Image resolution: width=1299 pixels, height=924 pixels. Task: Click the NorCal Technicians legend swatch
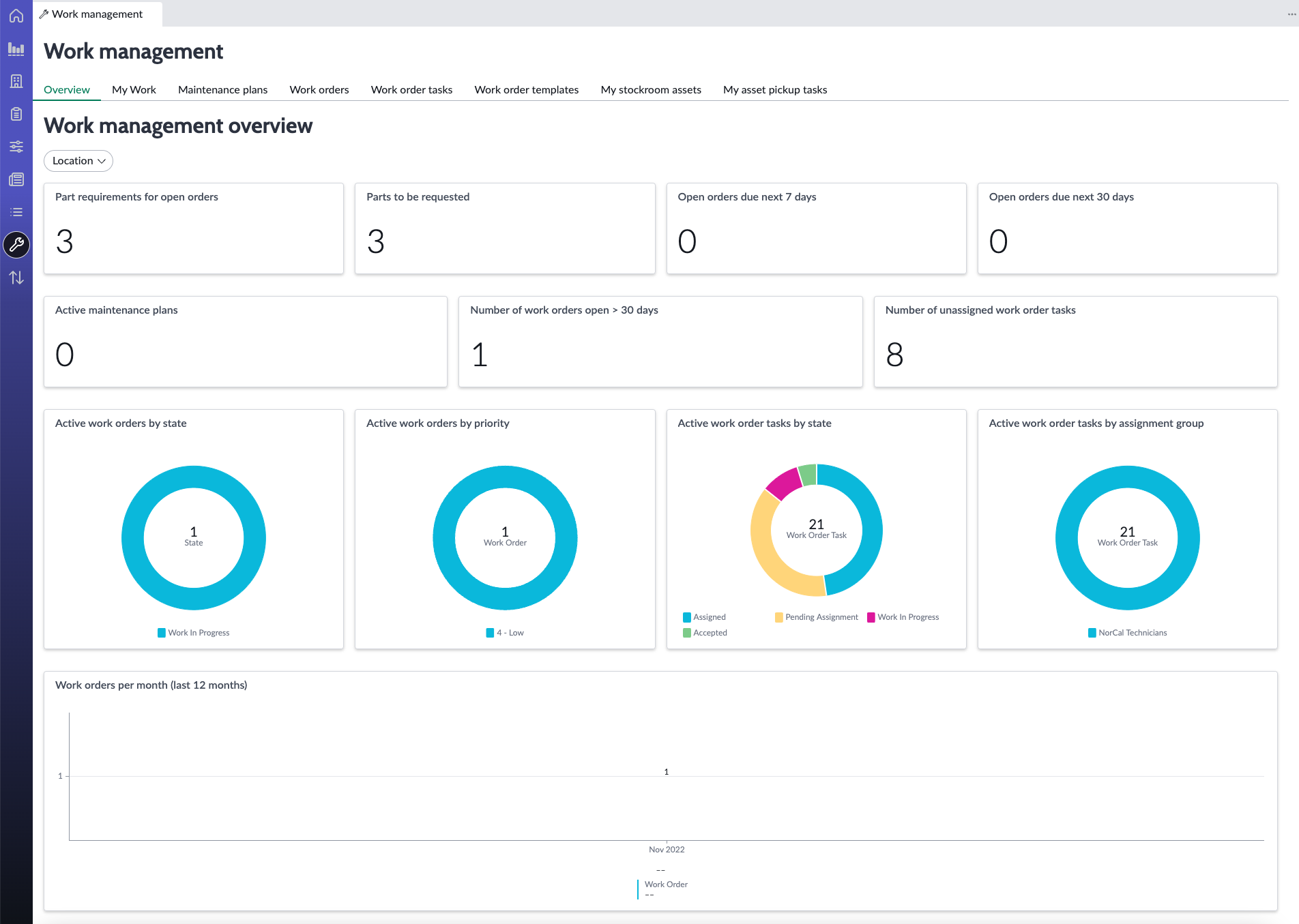[x=1092, y=633]
